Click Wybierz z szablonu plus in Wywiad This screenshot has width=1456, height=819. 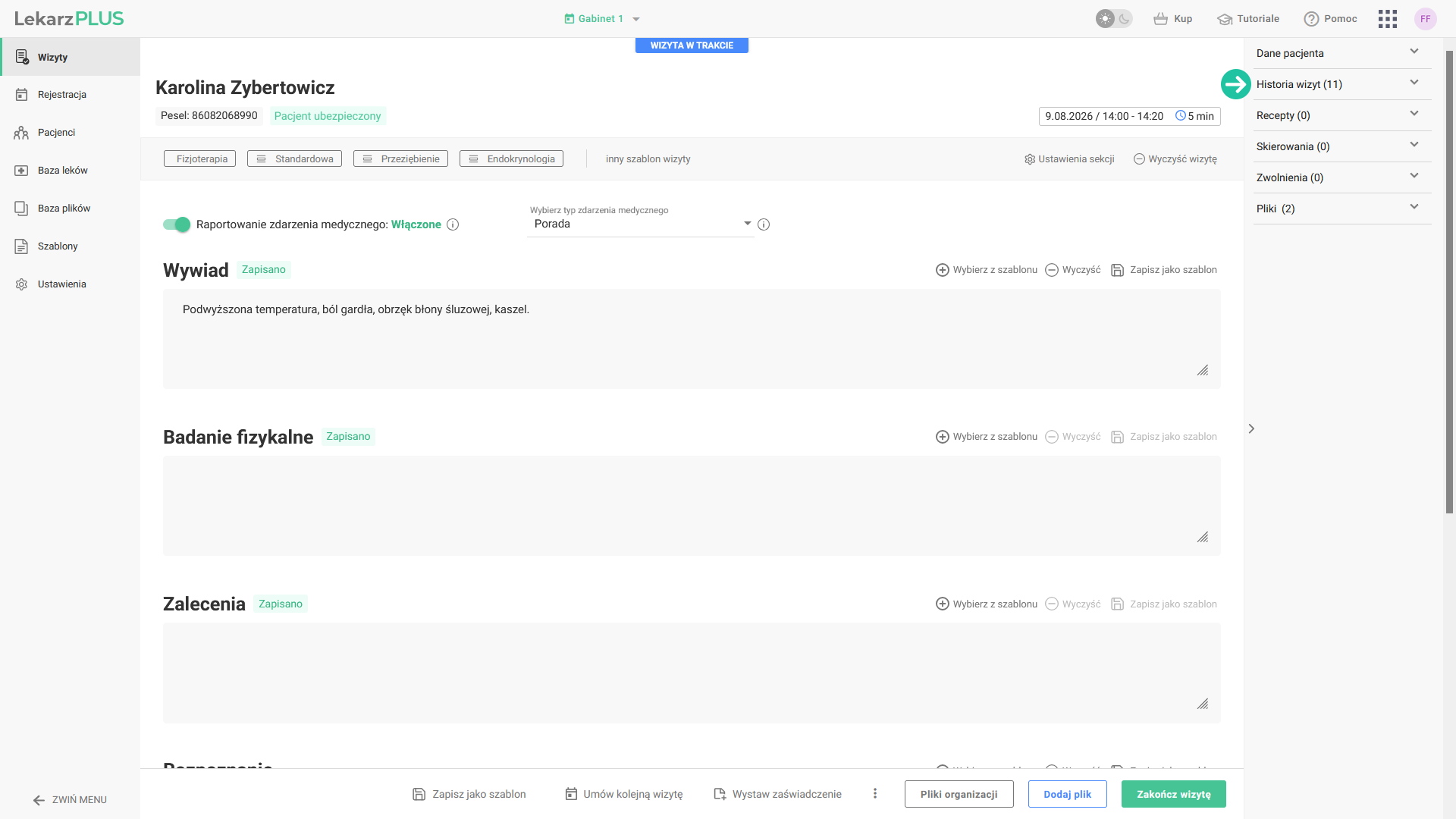[x=942, y=270]
